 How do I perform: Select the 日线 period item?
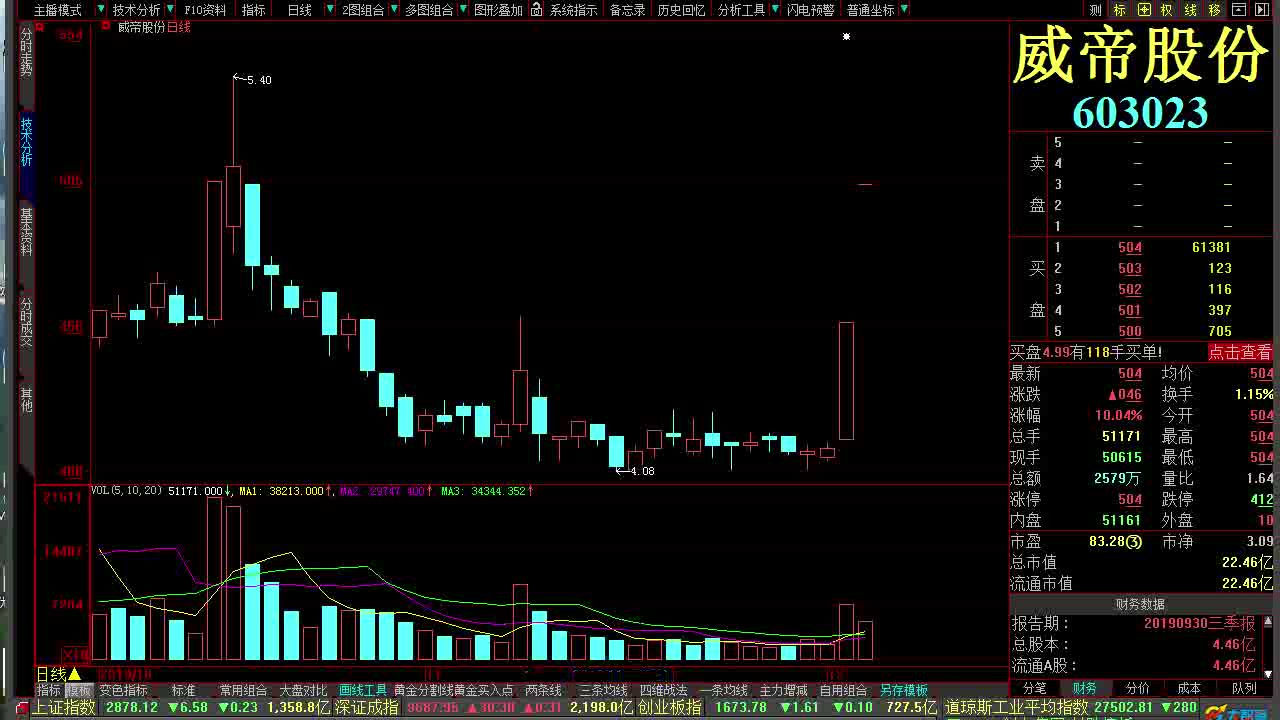[x=299, y=9]
